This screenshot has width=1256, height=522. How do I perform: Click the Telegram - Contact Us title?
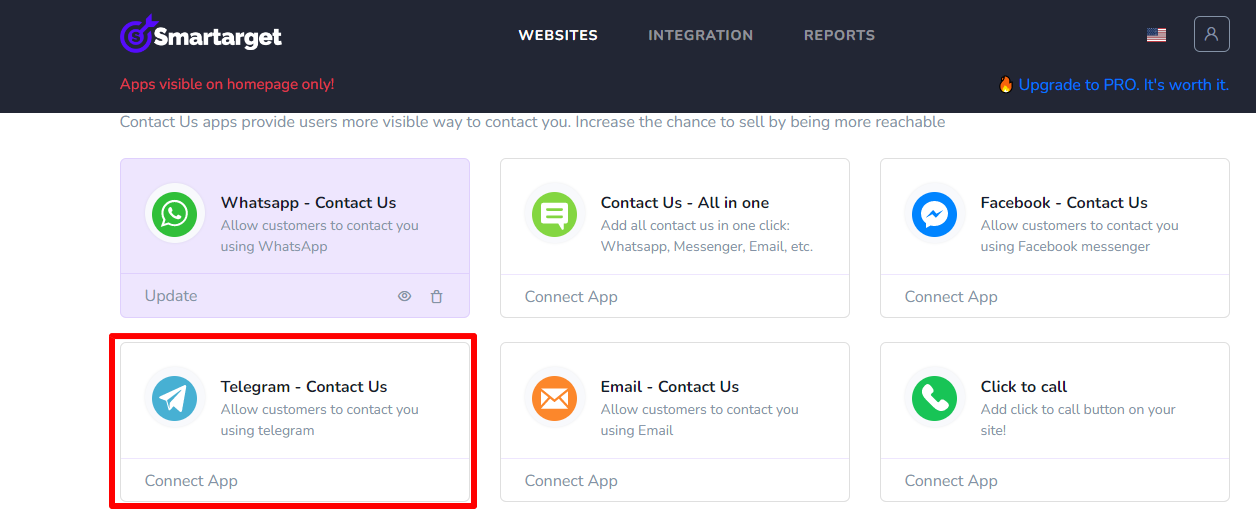pyautogui.click(x=304, y=387)
